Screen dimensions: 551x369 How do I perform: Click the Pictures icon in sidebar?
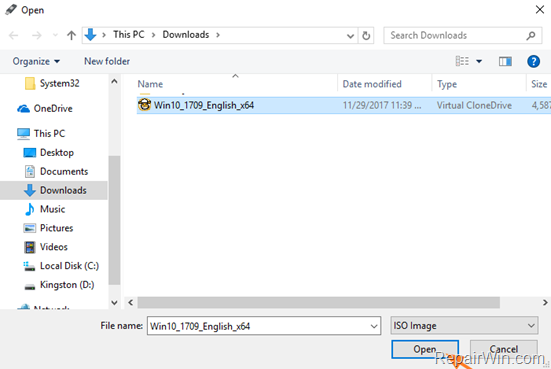click(x=30, y=228)
